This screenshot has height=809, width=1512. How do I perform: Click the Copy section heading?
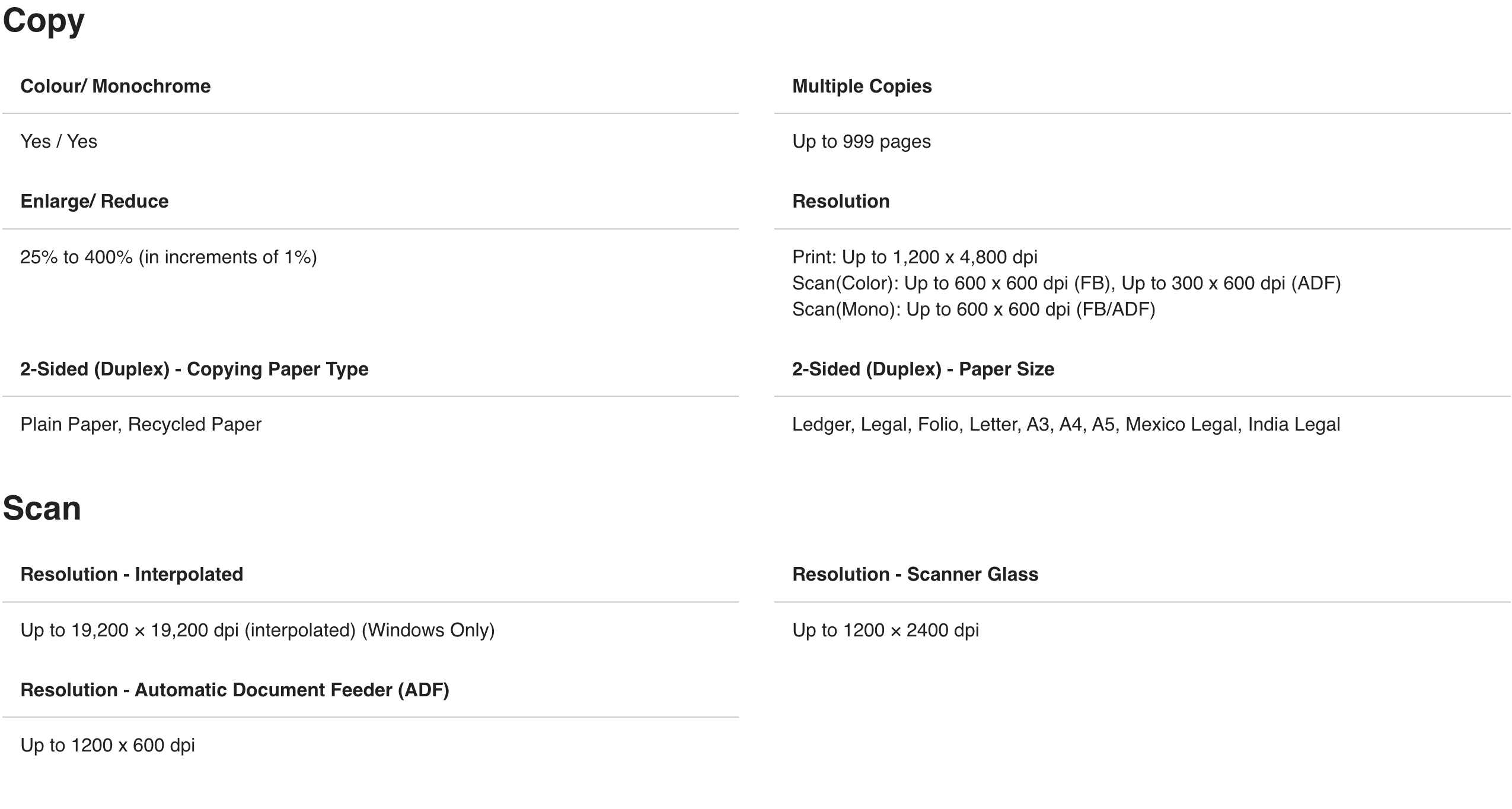pyautogui.click(x=43, y=21)
